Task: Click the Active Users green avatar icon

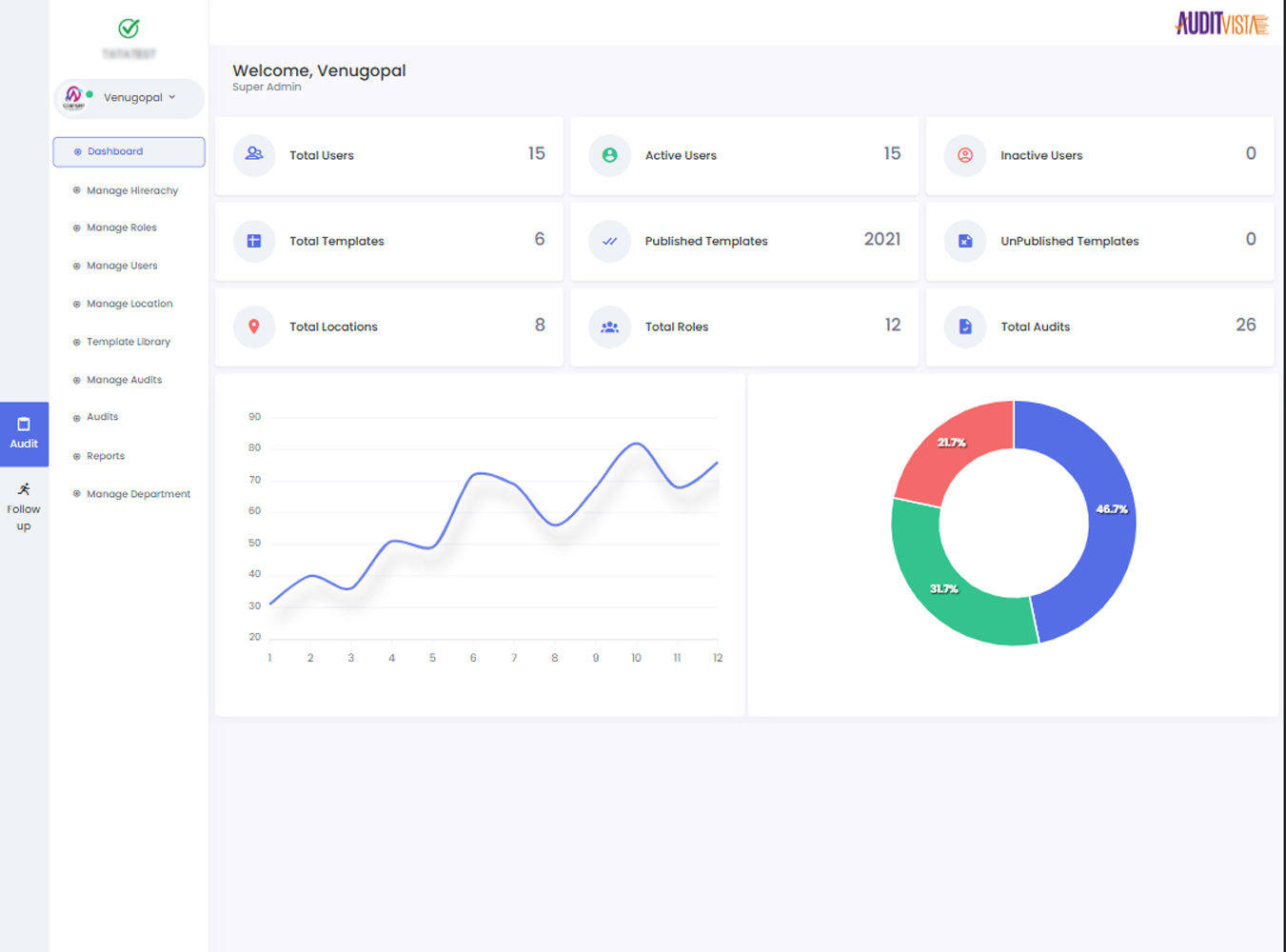Action: pyautogui.click(x=609, y=155)
